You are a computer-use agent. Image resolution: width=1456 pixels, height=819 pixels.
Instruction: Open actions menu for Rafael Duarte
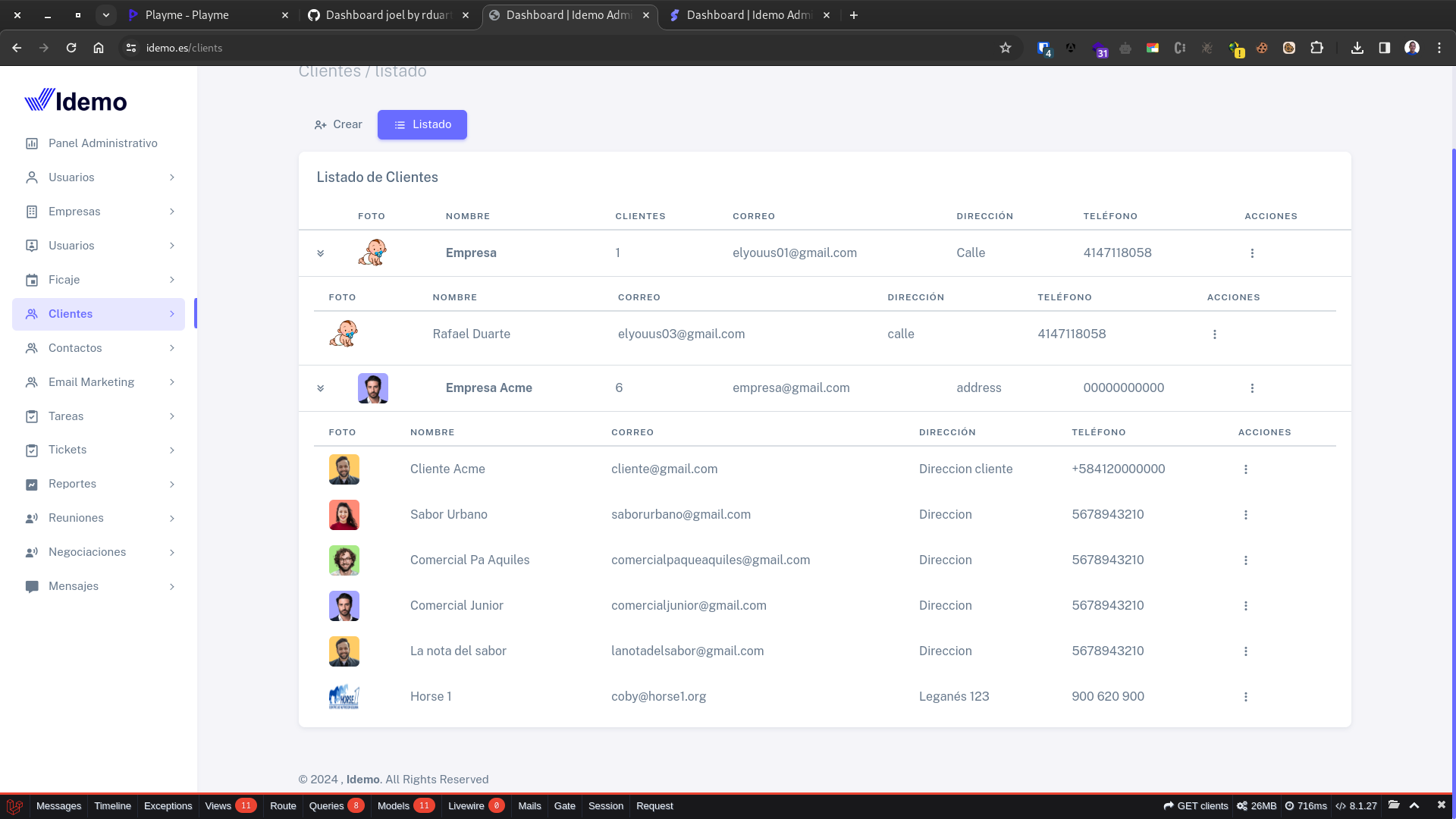click(x=1214, y=334)
